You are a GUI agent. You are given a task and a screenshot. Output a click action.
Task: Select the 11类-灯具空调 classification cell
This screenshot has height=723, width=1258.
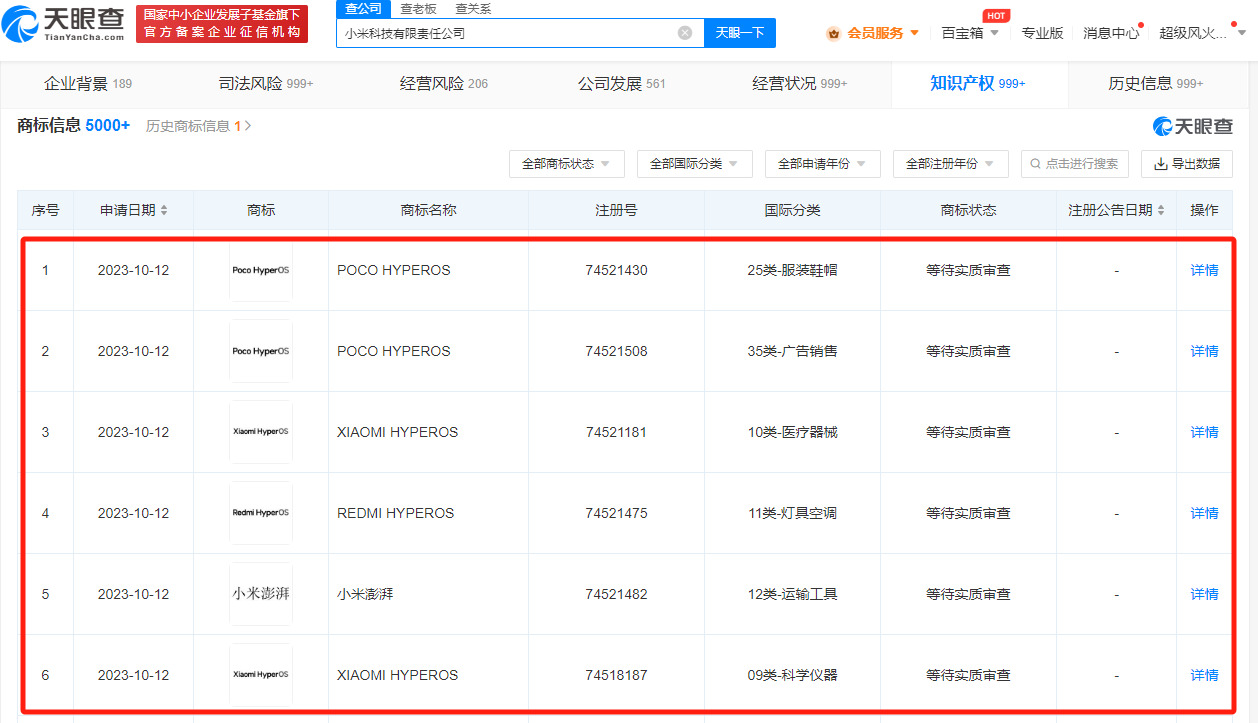[792, 513]
